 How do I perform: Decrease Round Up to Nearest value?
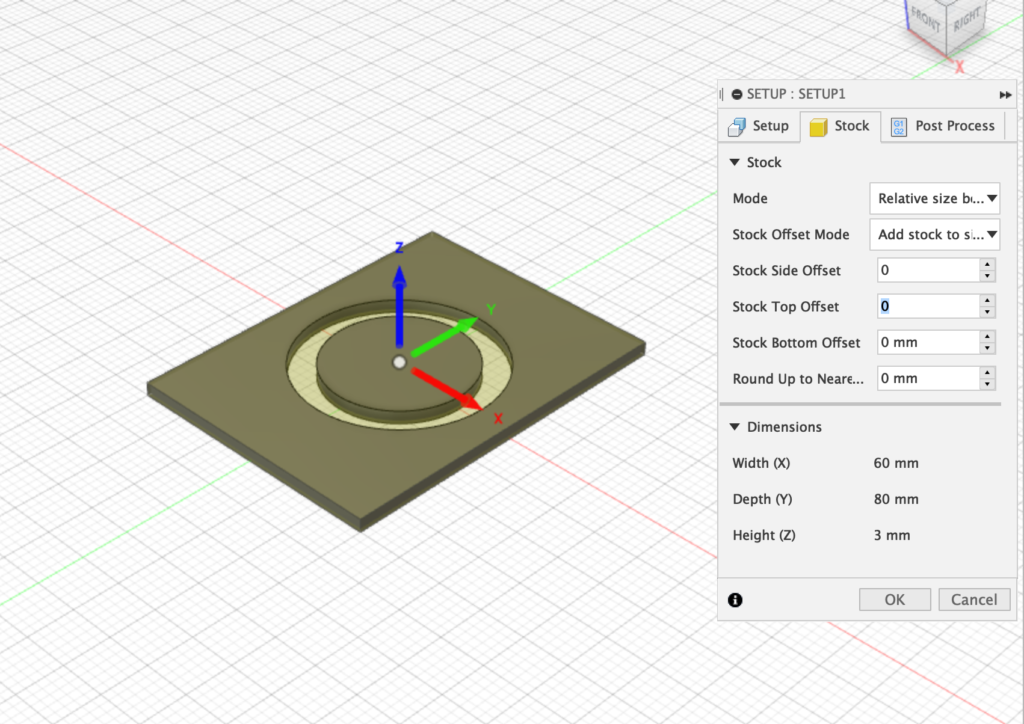point(987,384)
